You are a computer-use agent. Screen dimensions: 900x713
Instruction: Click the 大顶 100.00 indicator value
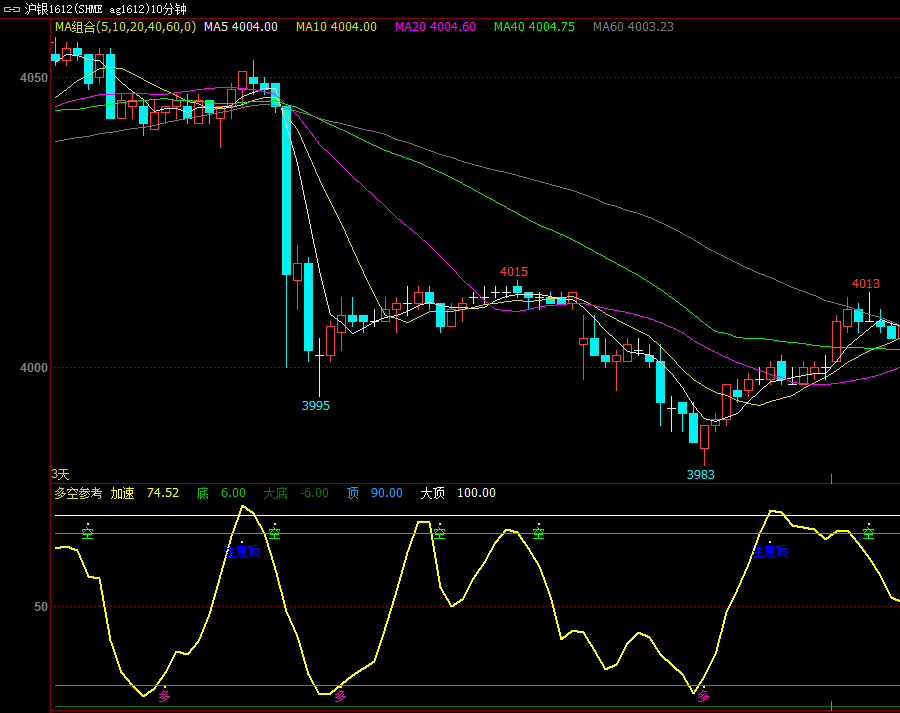pyautogui.click(x=457, y=493)
